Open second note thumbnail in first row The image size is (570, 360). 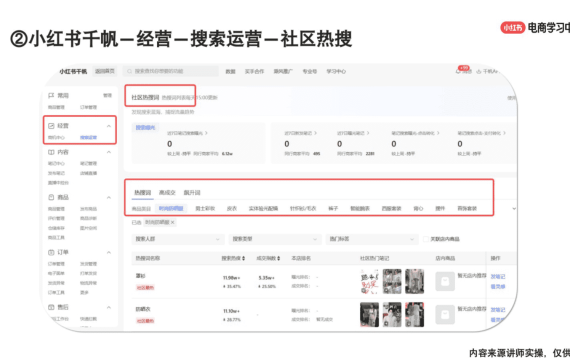[392, 281]
